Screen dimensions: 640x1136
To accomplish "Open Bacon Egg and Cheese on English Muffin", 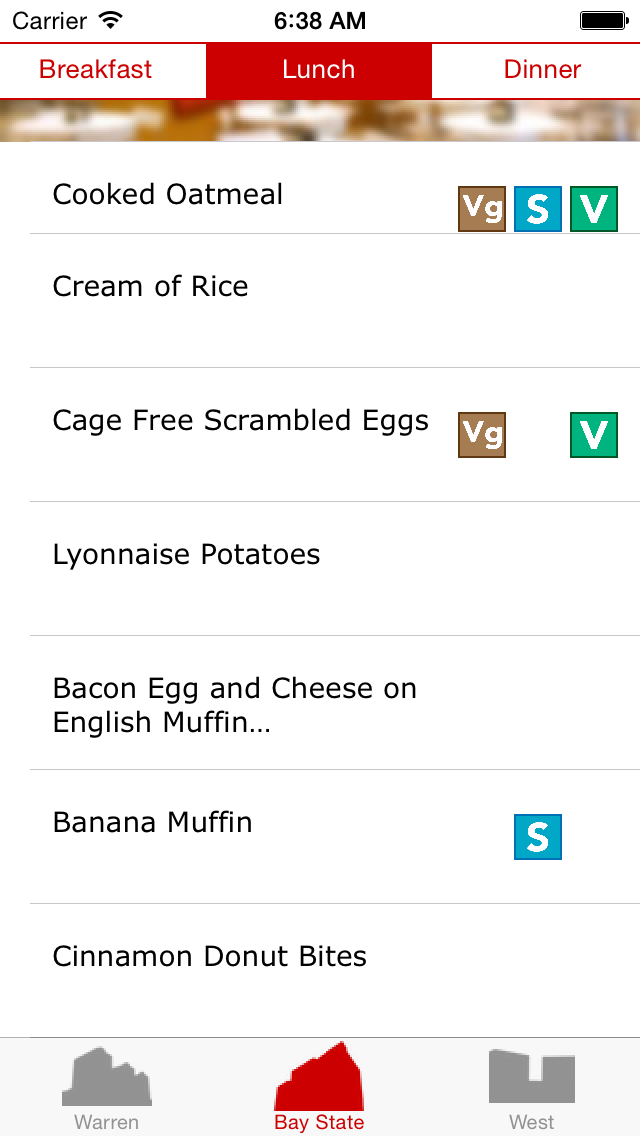I will [235, 705].
